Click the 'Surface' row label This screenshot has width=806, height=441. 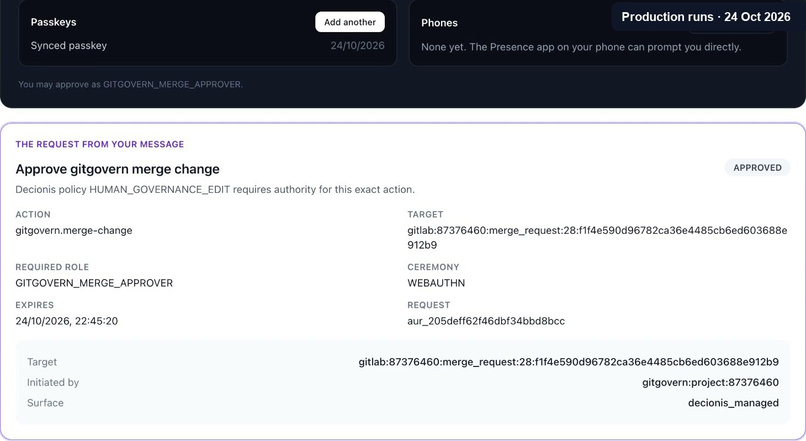click(45, 403)
